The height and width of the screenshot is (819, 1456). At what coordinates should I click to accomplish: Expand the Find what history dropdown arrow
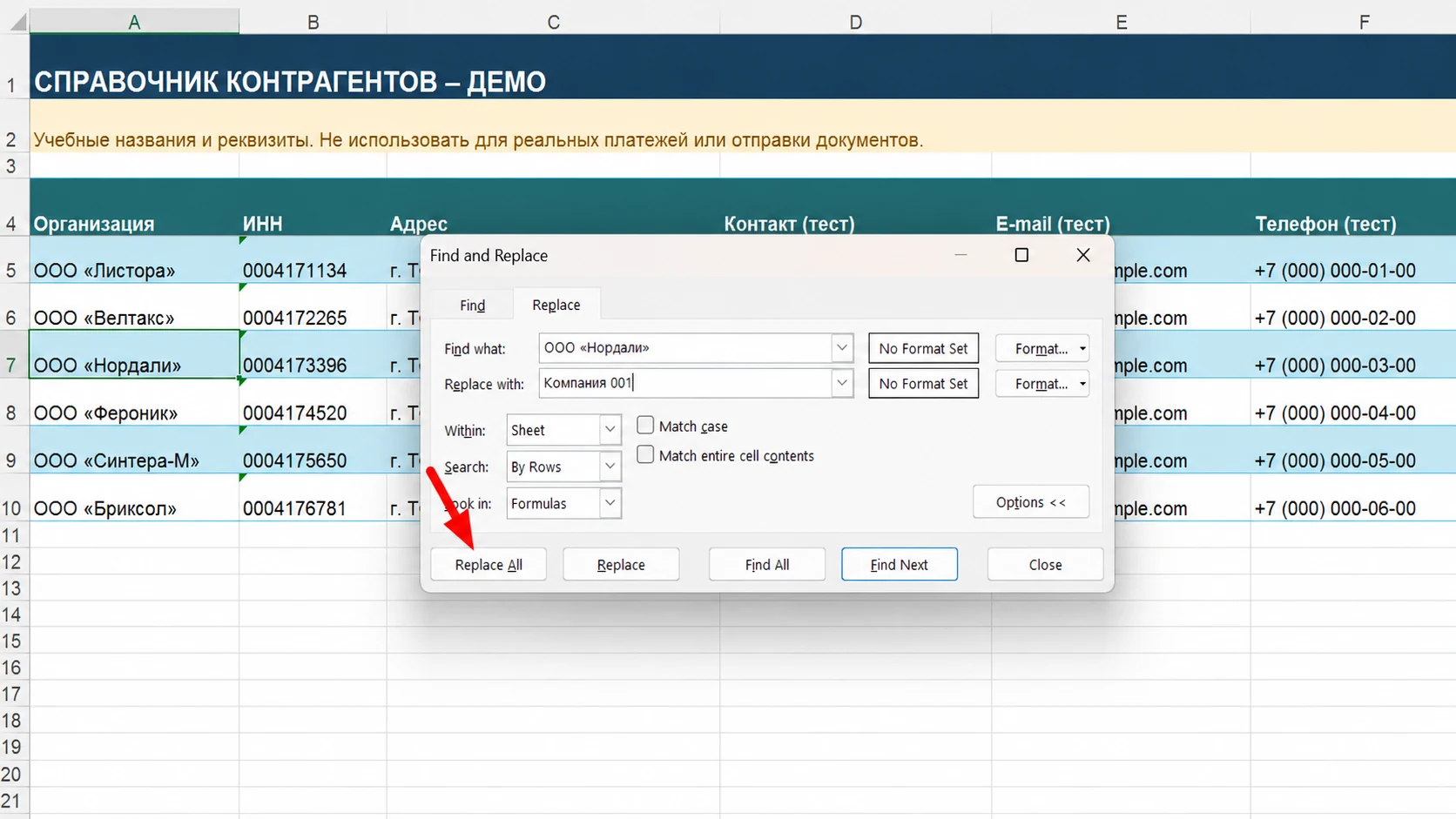pos(842,348)
